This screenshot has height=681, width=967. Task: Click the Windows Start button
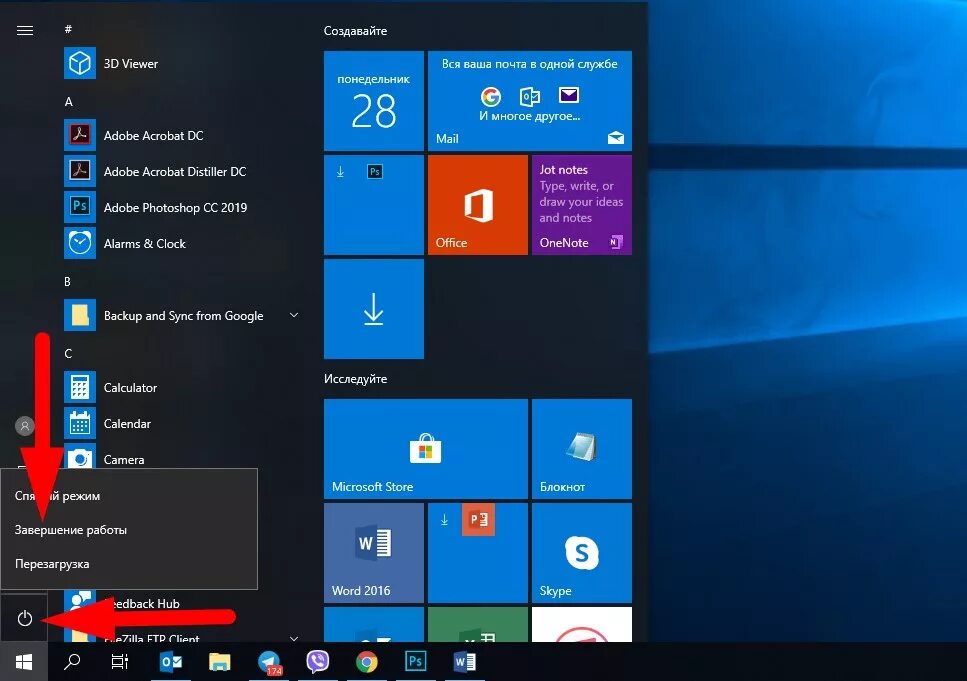pyautogui.click(x=23, y=662)
